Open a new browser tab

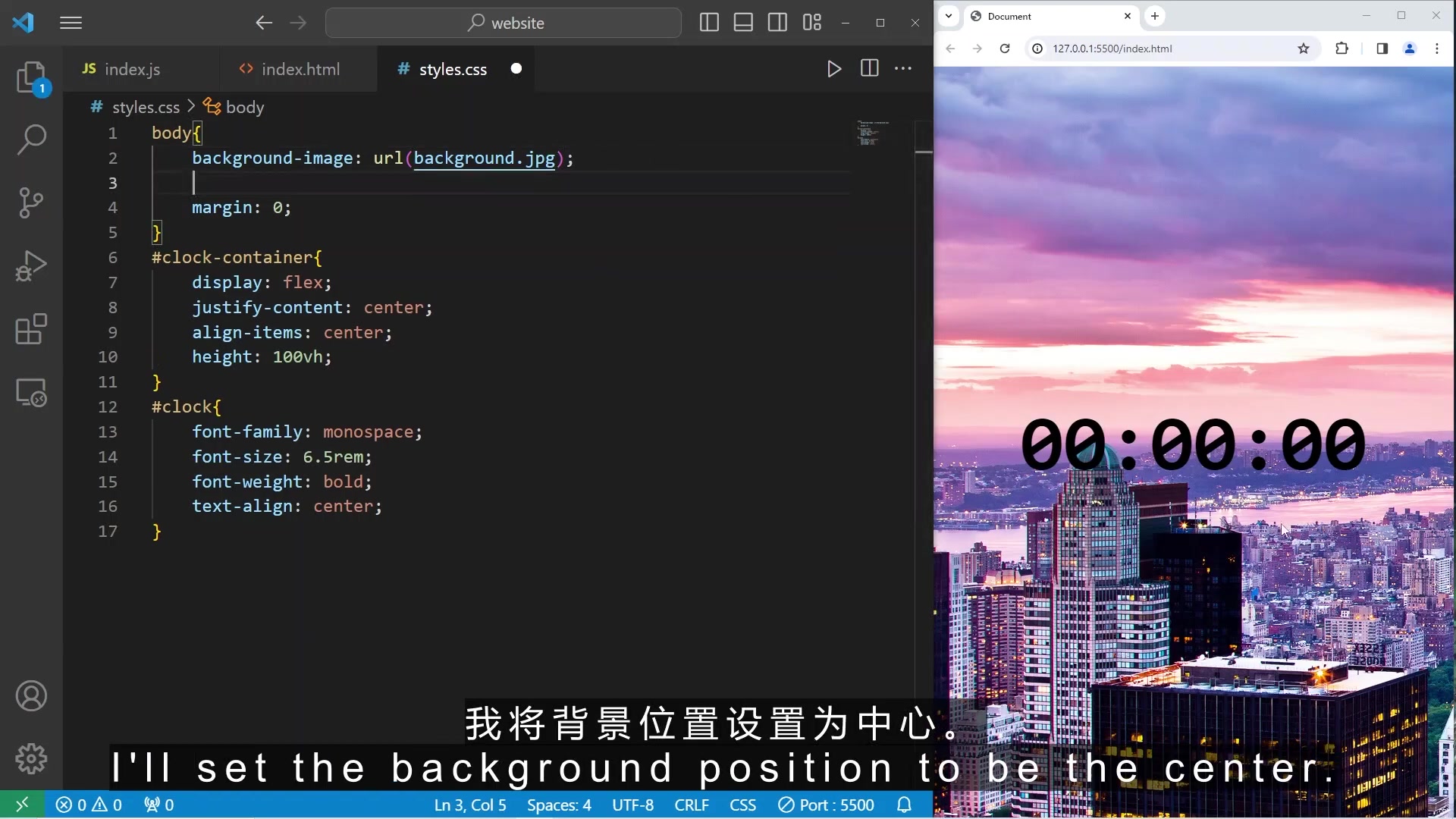click(1155, 16)
